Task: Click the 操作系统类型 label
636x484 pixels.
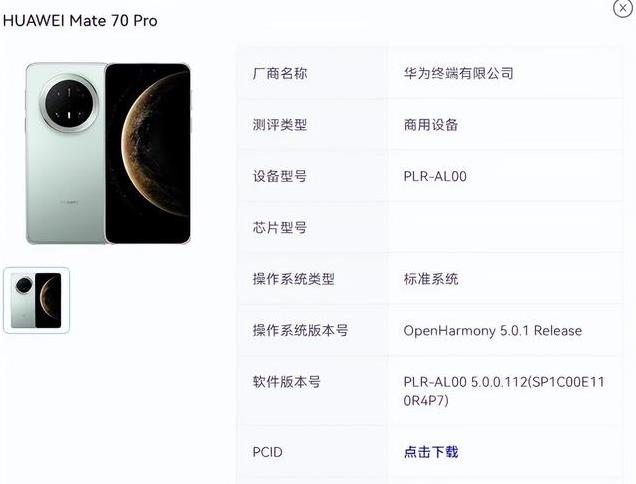Action: pyautogui.click(x=294, y=279)
